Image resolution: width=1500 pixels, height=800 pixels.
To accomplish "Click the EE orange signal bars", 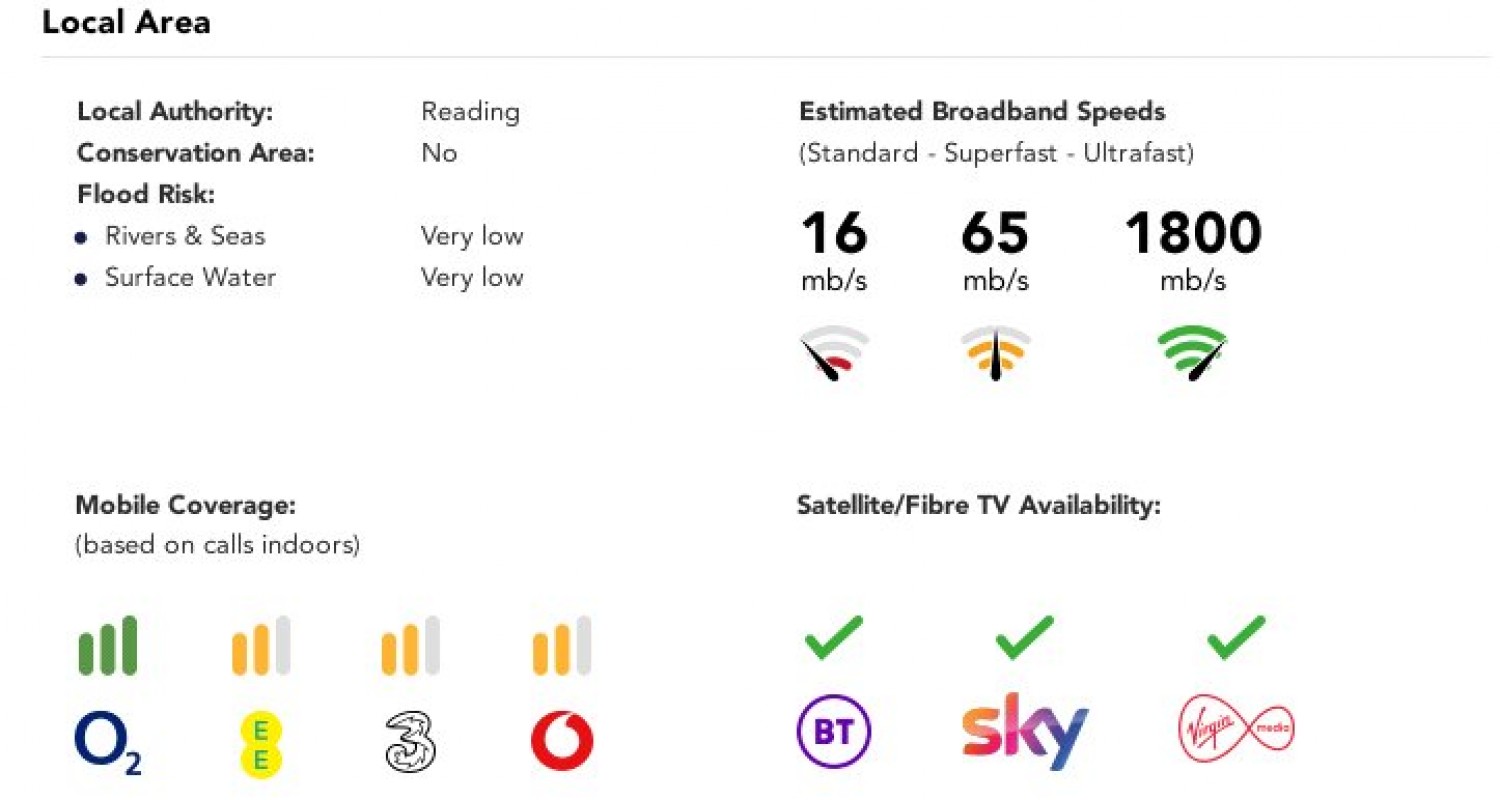I will coord(260,646).
